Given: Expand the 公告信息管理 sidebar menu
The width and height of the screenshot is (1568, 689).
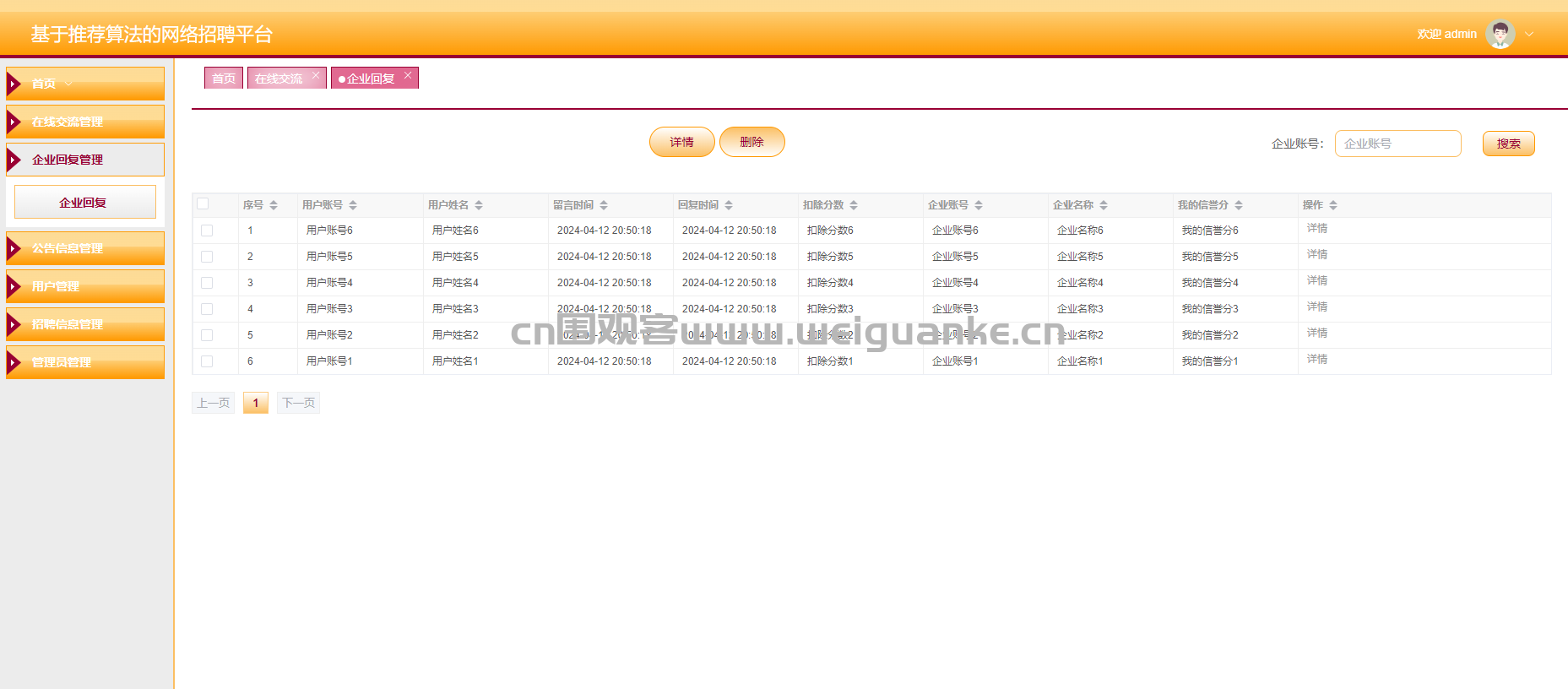Looking at the screenshot, I should 85,248.
